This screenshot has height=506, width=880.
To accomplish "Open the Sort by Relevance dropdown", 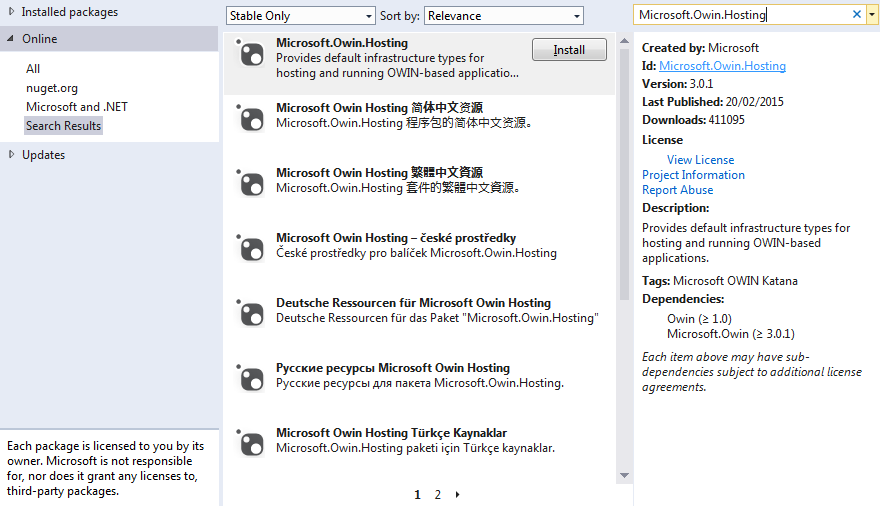I will 504,16.
